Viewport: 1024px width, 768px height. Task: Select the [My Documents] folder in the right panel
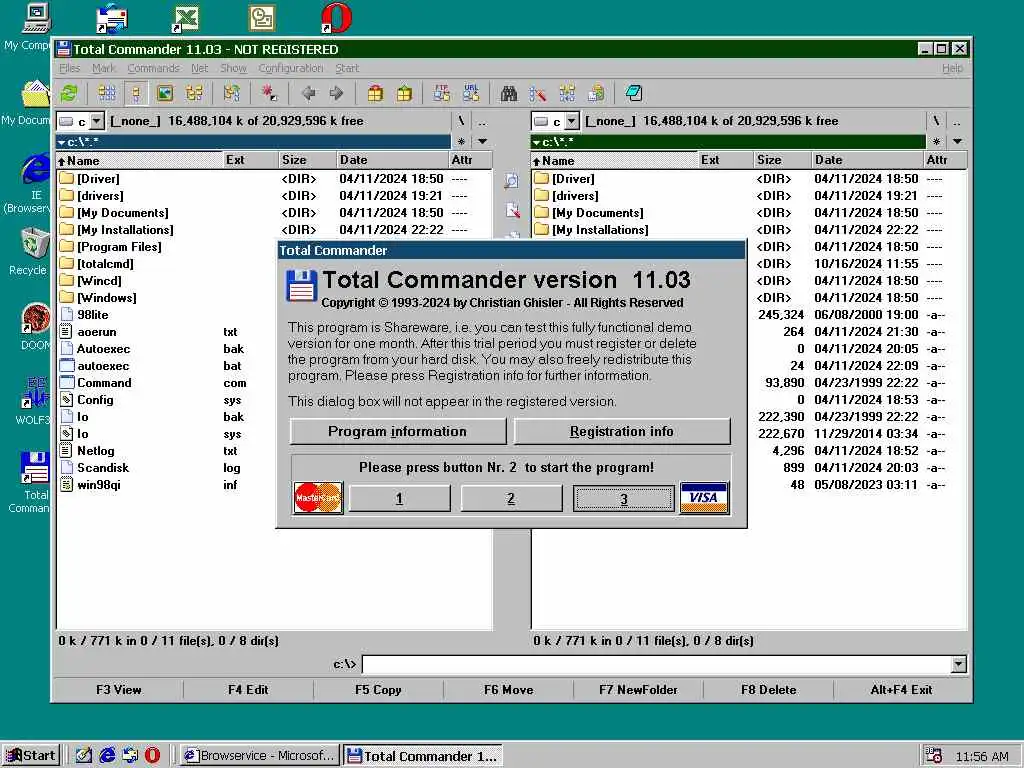[598, 213]
